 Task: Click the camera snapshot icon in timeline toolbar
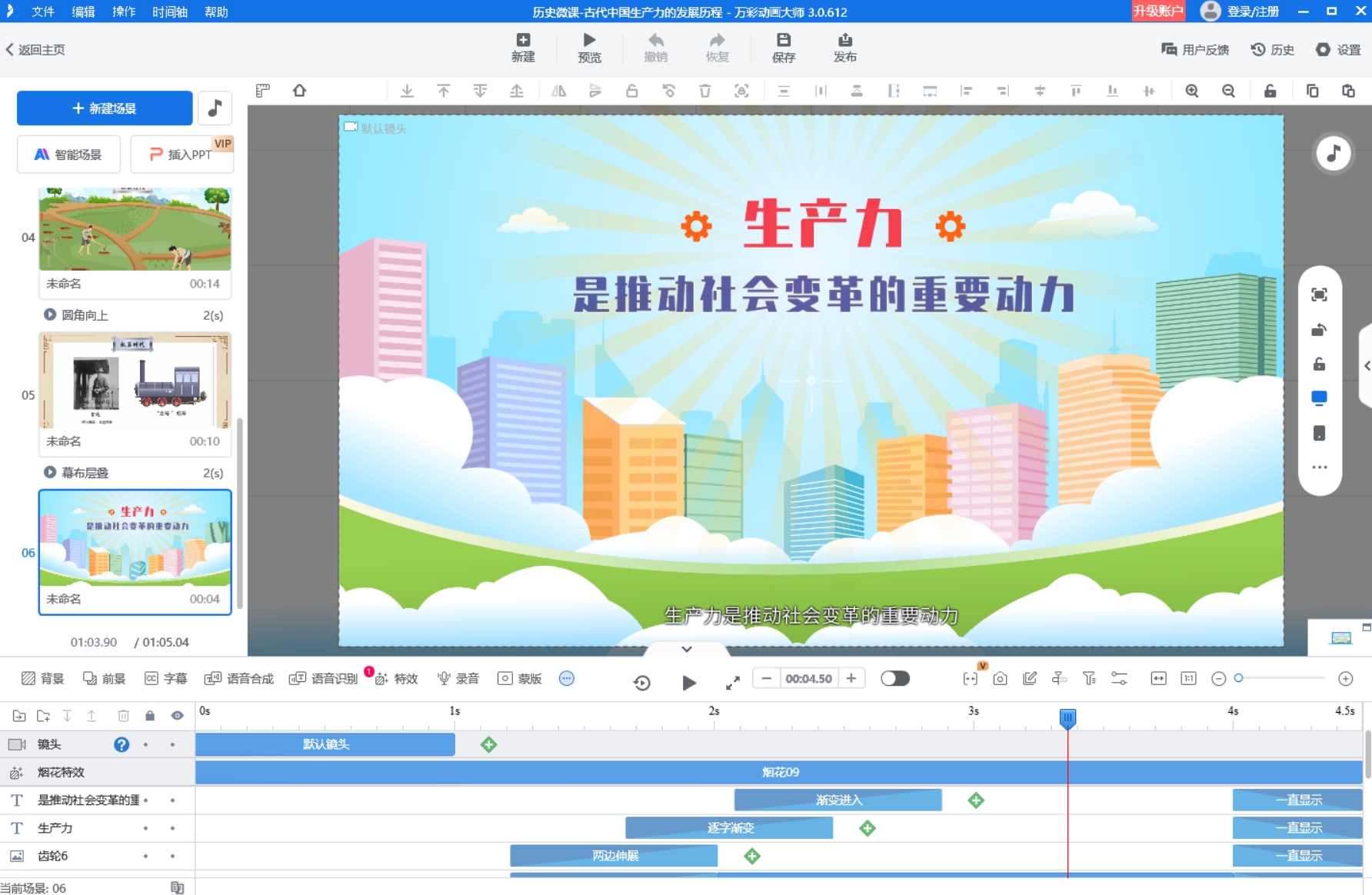tap(1000, 678)
